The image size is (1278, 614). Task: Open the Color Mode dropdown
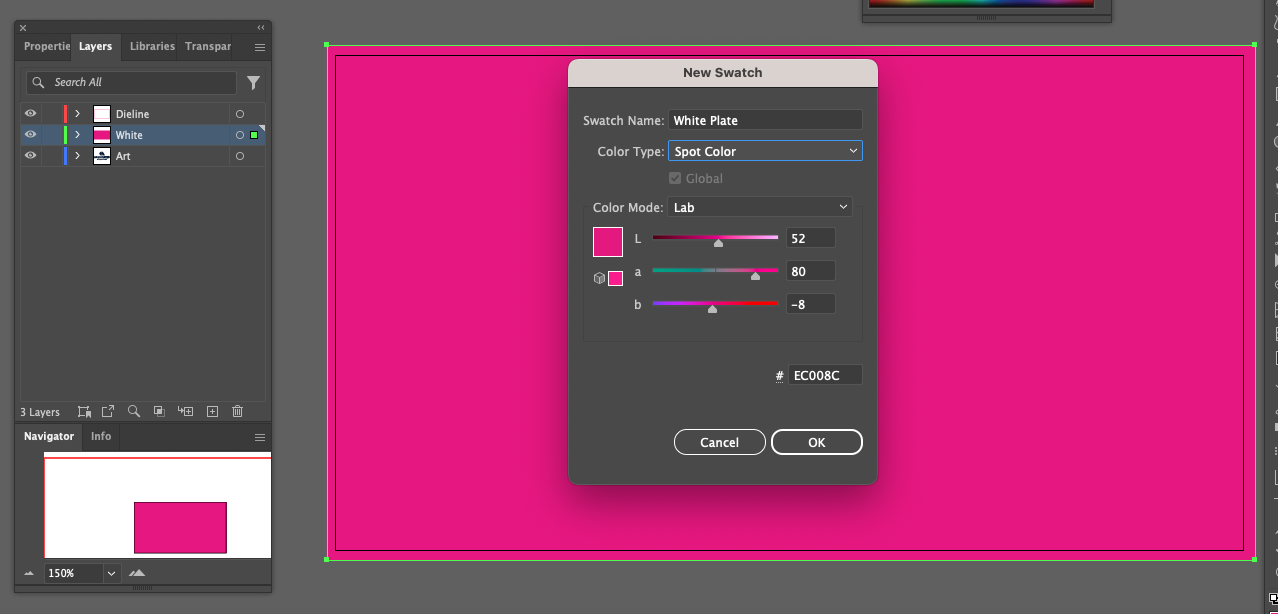point(759,207)
